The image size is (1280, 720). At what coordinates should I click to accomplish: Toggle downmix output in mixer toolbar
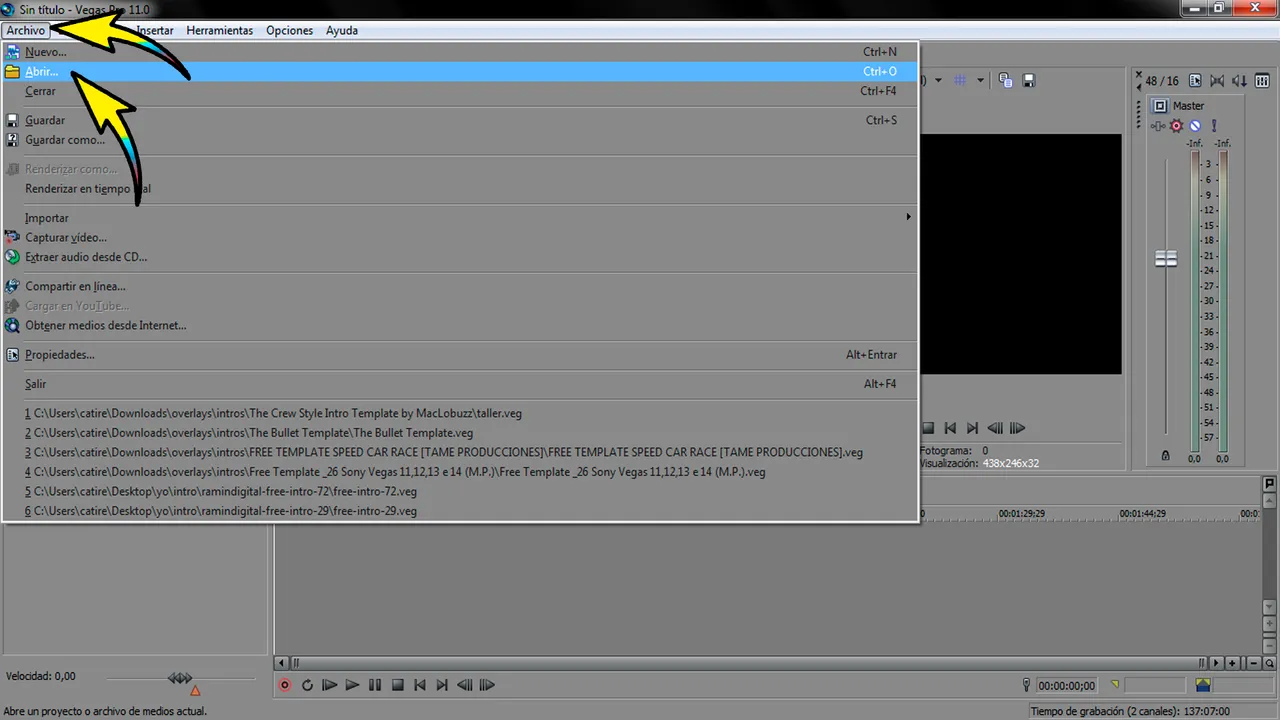pos(1218,81)
